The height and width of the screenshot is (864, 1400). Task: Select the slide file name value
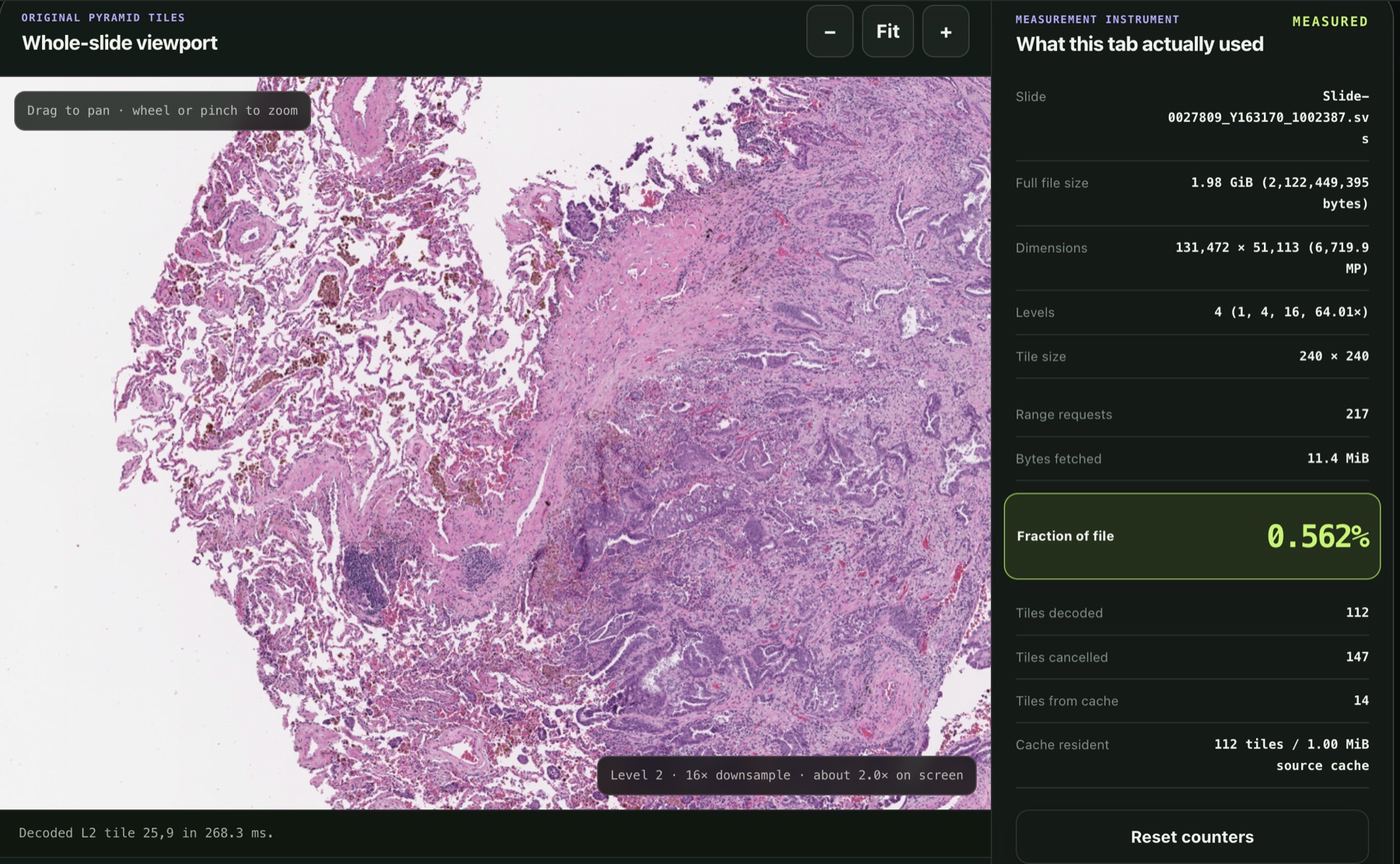point(1268,117)
